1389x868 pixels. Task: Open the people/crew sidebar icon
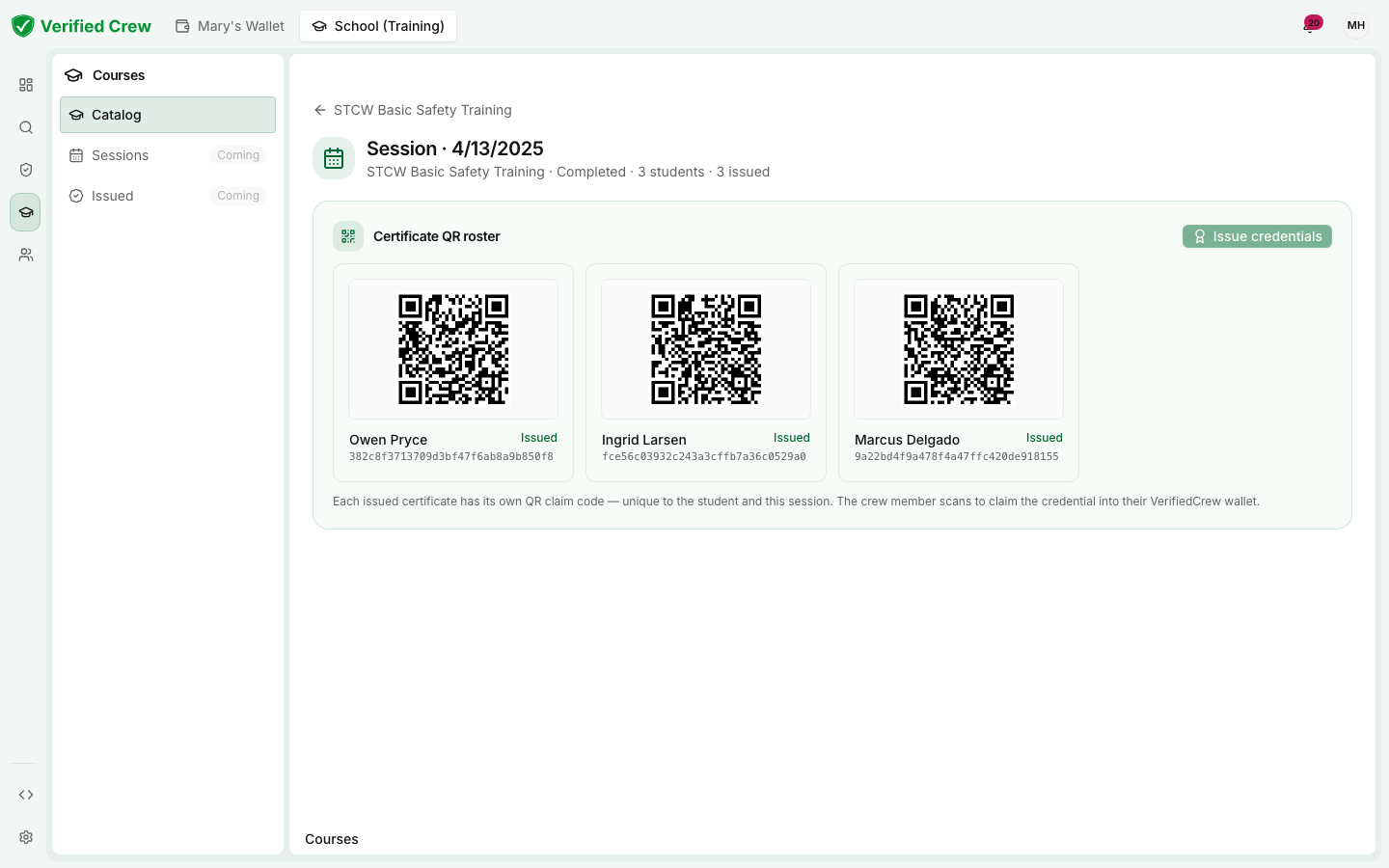coord(26,255)
